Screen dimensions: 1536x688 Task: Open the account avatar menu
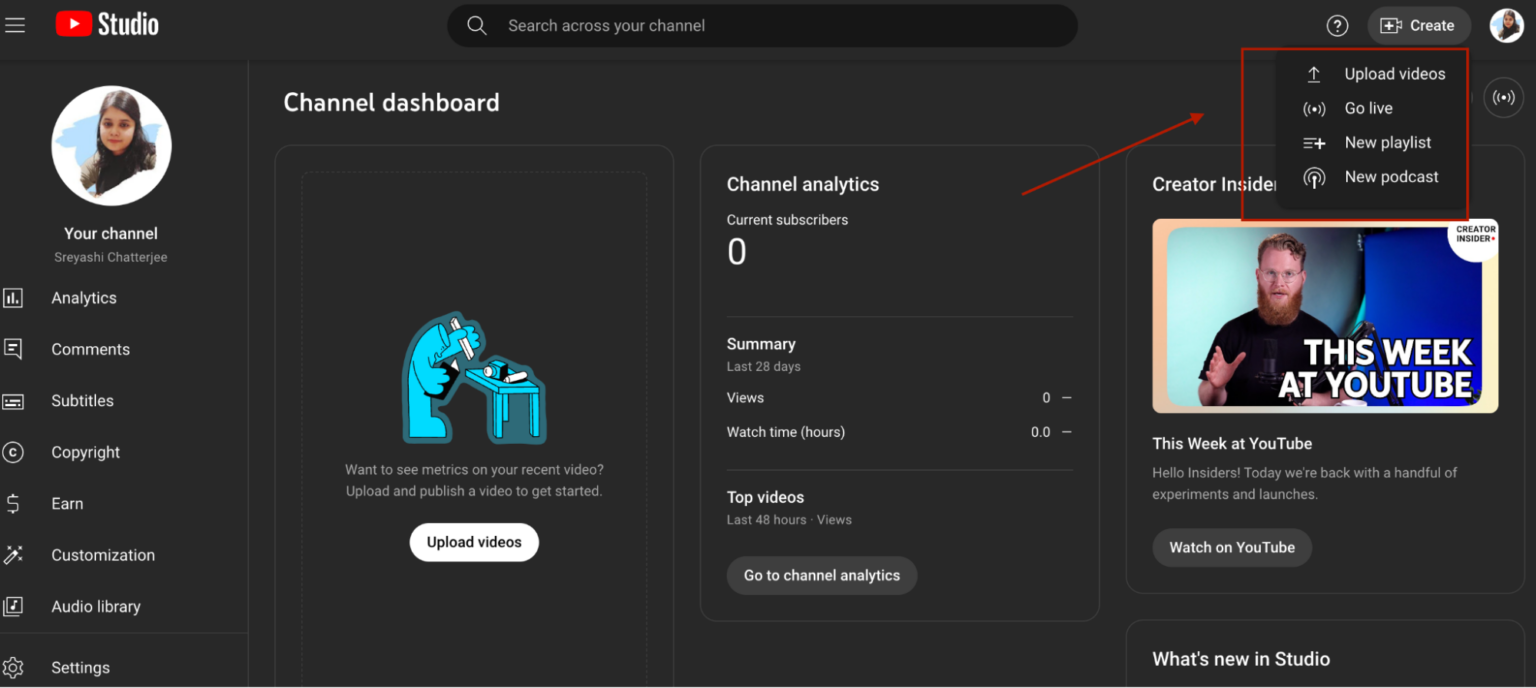[1506, 26]
